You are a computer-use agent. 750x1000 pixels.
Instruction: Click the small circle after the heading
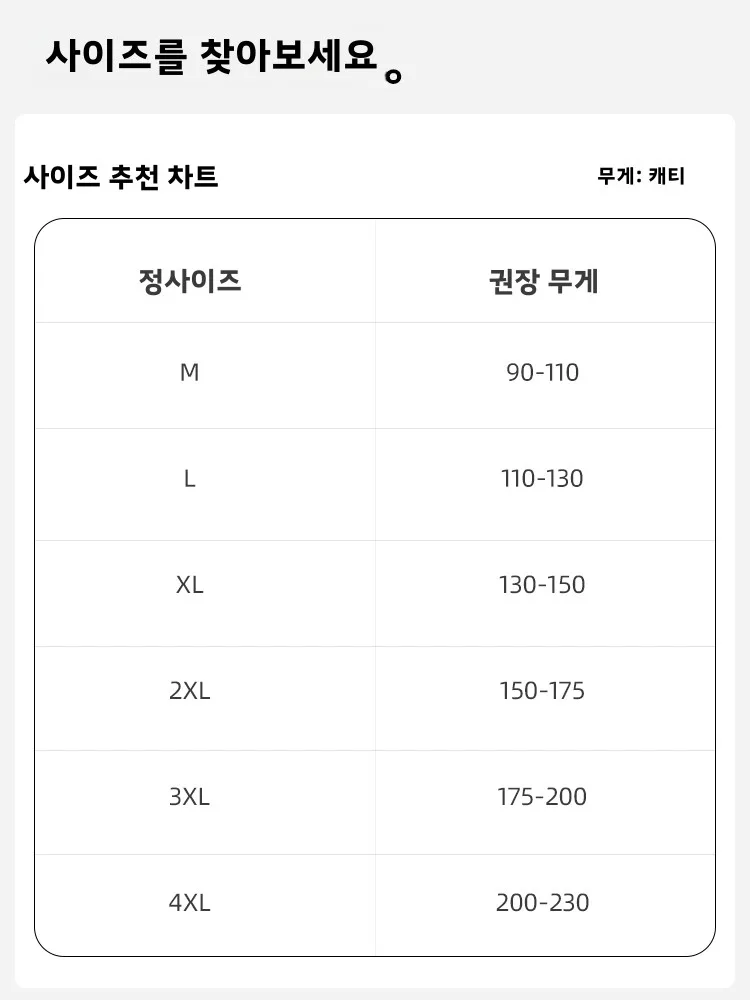(393, 76)
